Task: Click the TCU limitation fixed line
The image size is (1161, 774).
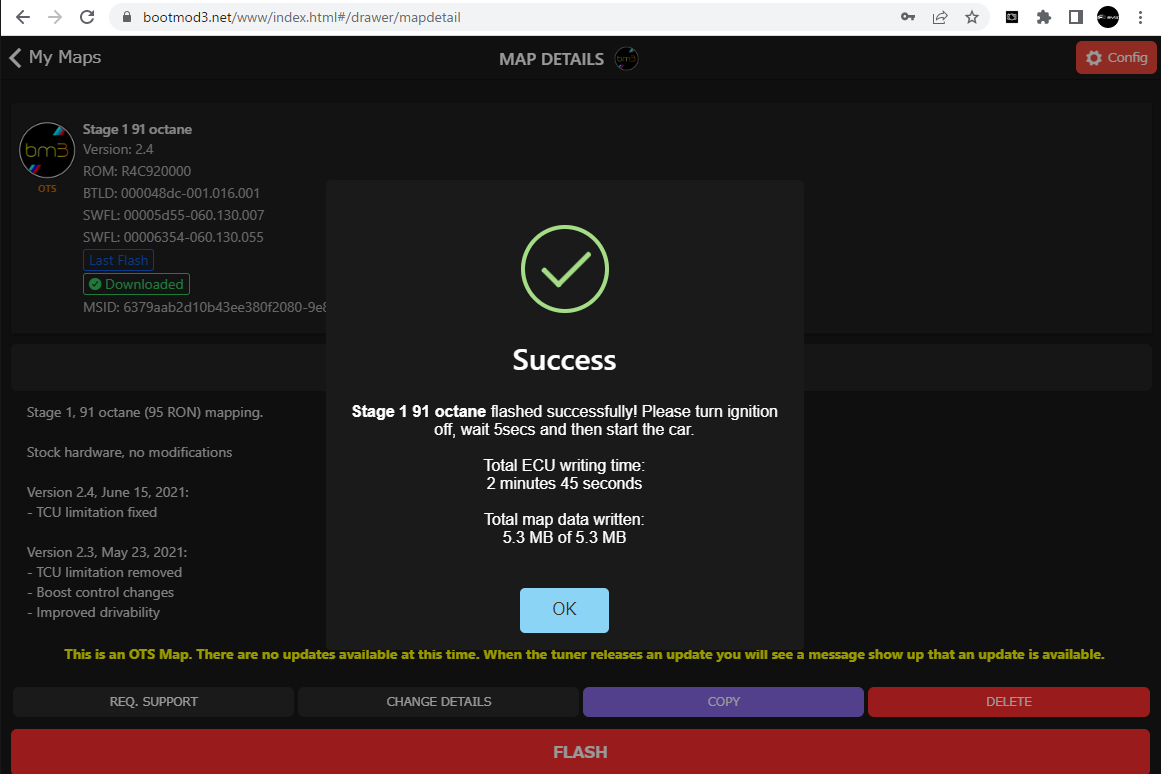Action: (x=92, y=513)
